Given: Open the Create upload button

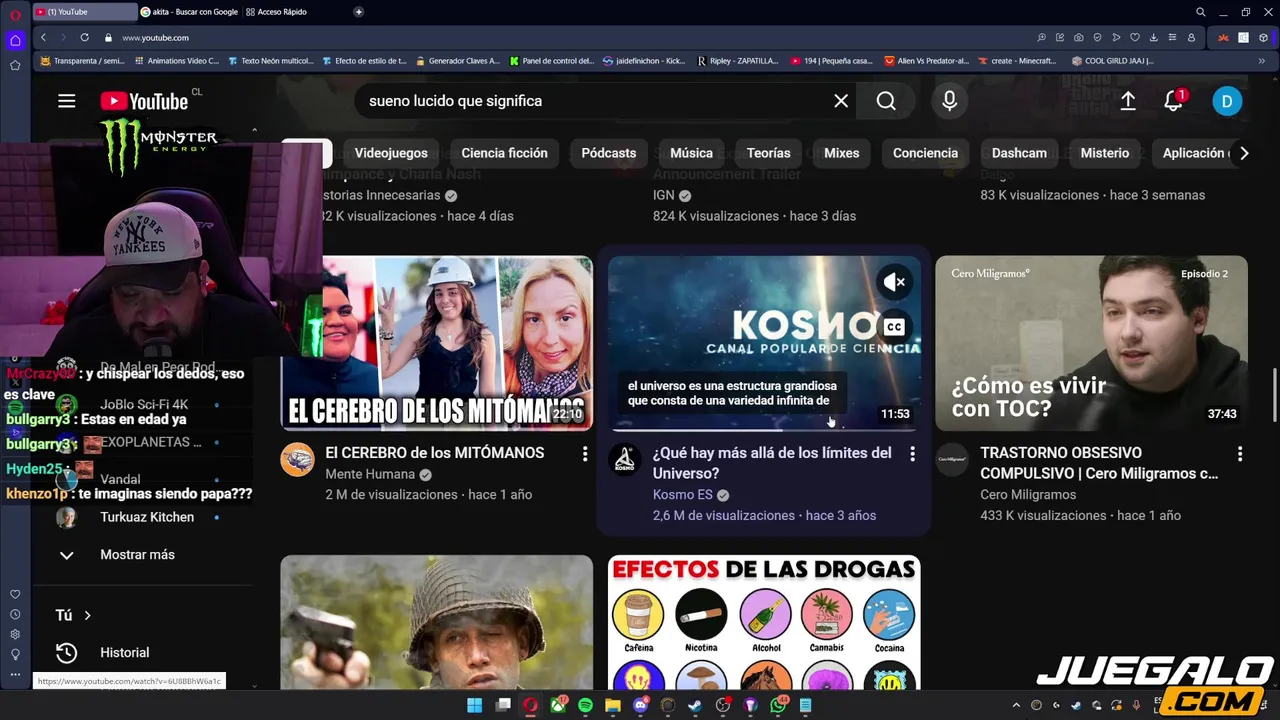Looking at the screenshot, I should (x=1128, y=101).
